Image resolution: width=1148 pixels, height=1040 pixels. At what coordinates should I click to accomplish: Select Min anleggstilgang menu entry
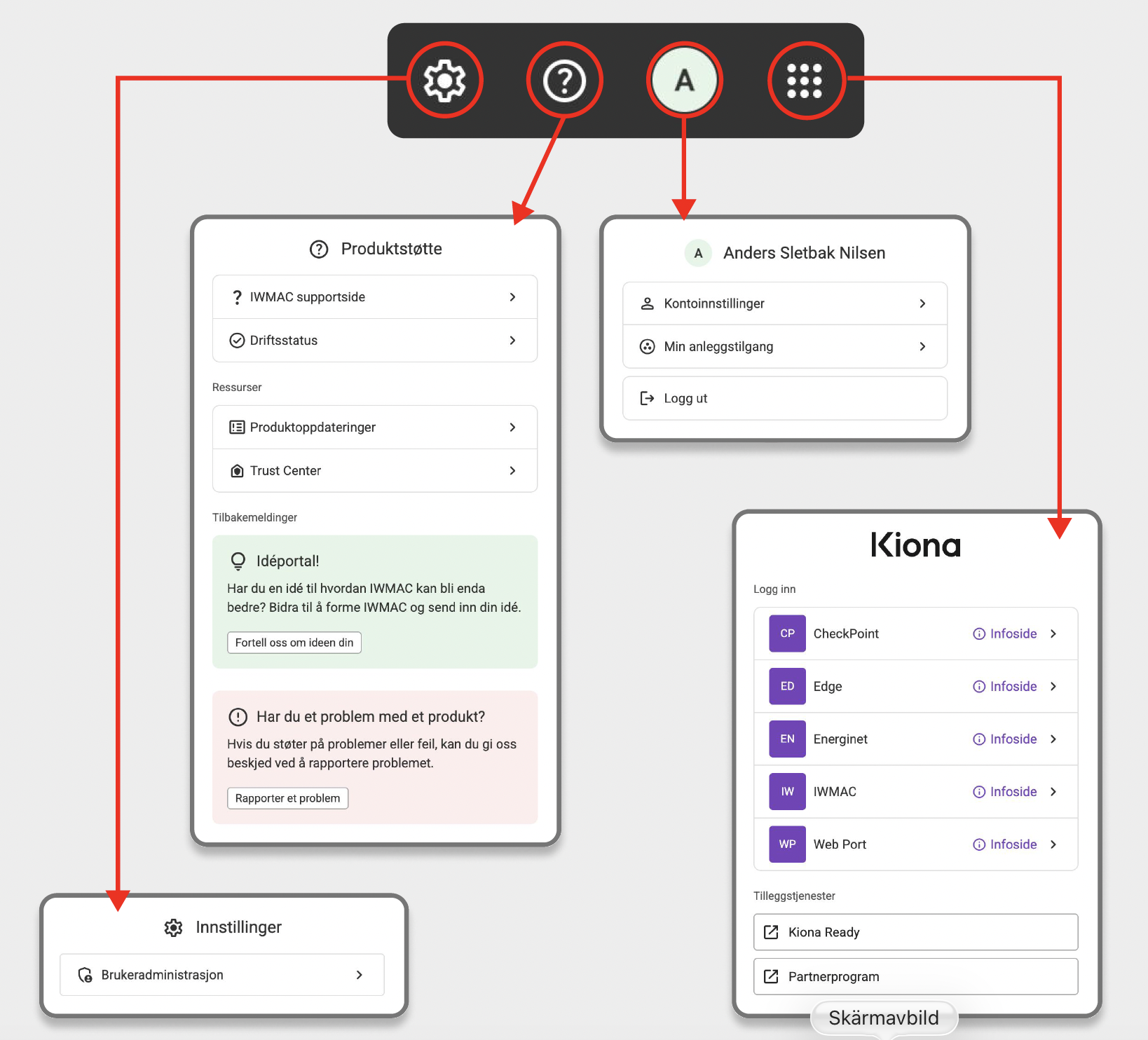point(785,347)
